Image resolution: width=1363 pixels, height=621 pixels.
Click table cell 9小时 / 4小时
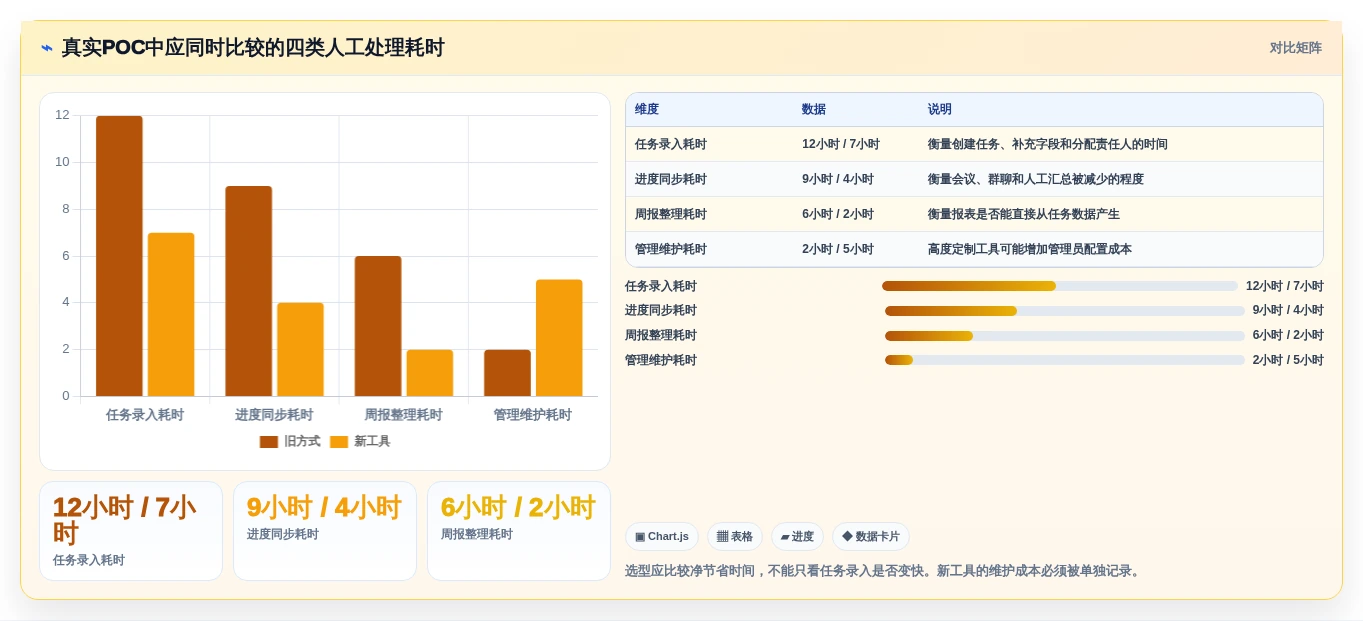pyautogui.click(x=838, y=180)
